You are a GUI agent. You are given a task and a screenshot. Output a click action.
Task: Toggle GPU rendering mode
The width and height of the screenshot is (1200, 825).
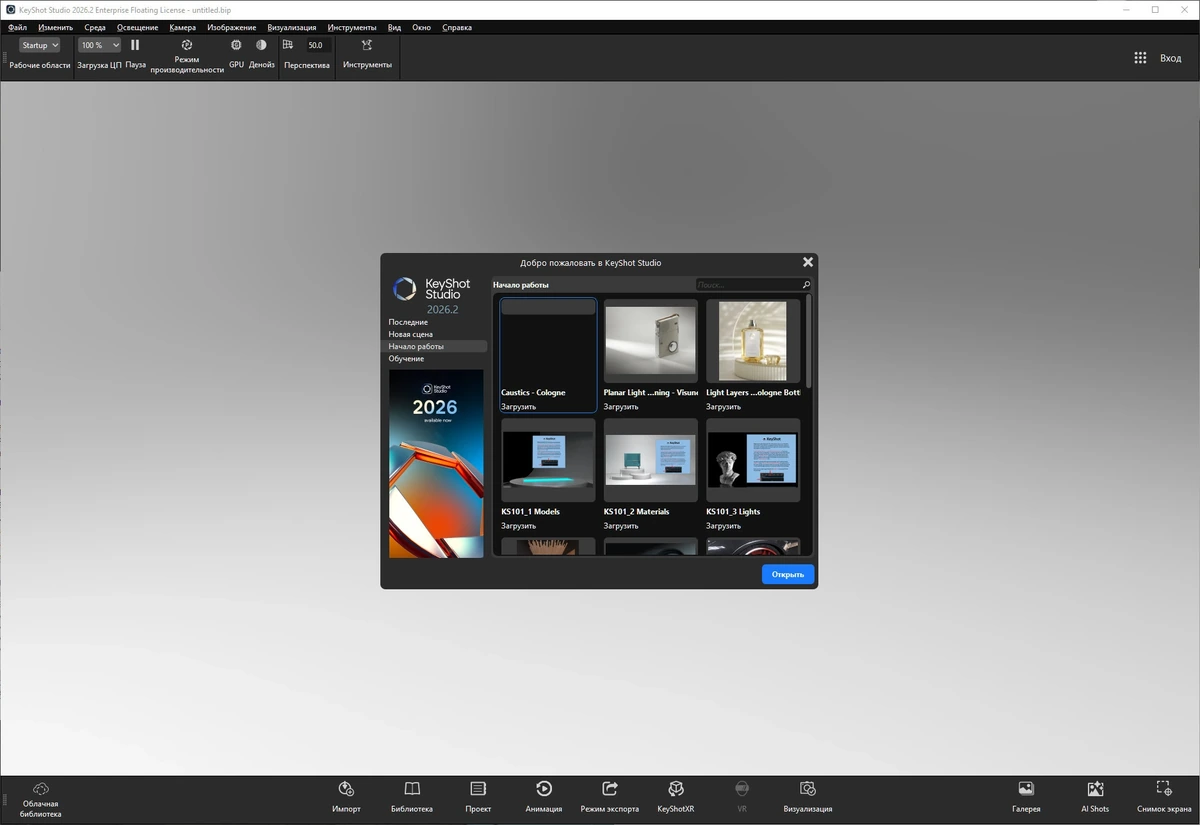[236, 45]
